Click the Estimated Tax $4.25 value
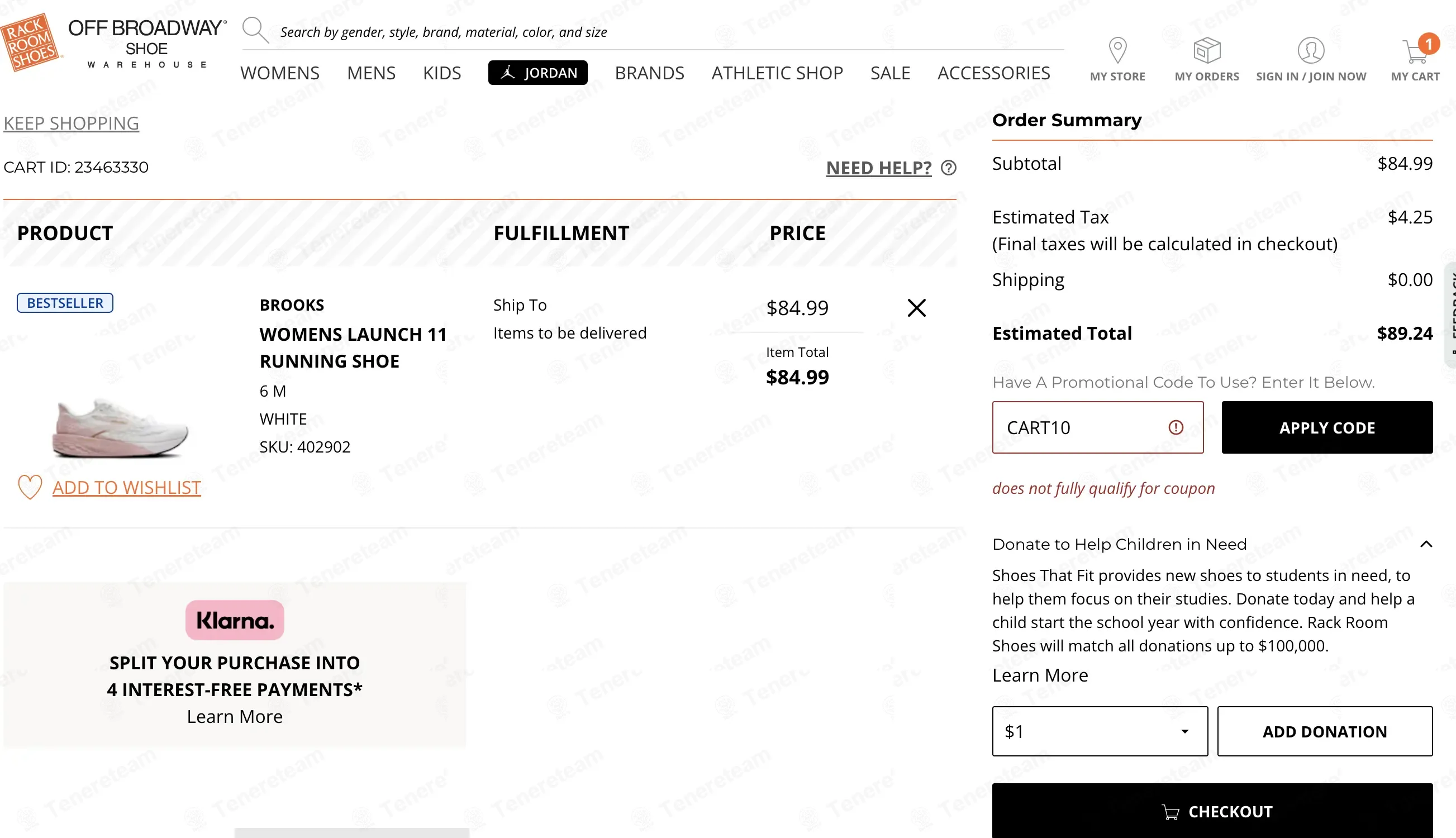Screen dimensions: 1456x838 (1410, 217)
